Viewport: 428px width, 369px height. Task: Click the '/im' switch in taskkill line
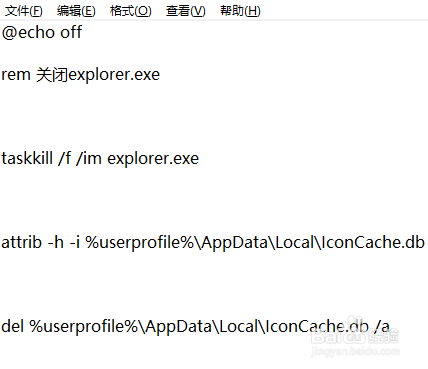pos(89,158)
